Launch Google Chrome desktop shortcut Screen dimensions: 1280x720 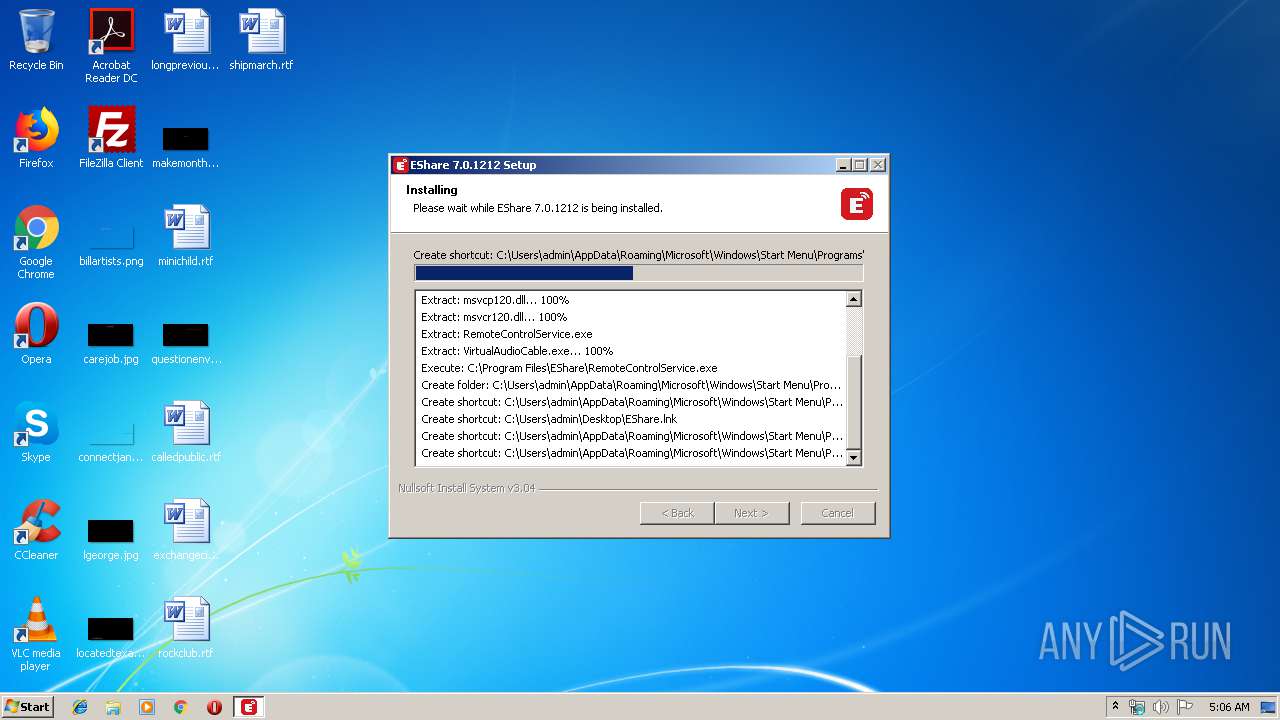pyautogui.click(x=36, y=242)
